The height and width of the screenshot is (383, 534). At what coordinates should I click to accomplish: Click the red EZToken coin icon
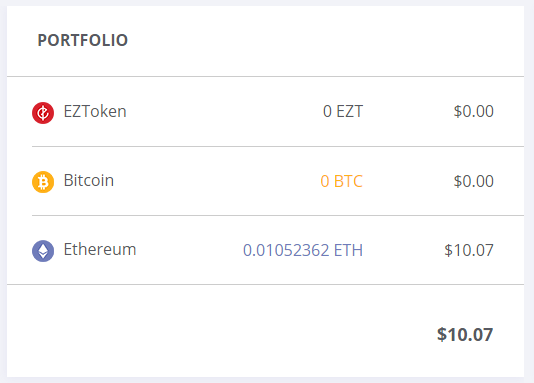43,113
